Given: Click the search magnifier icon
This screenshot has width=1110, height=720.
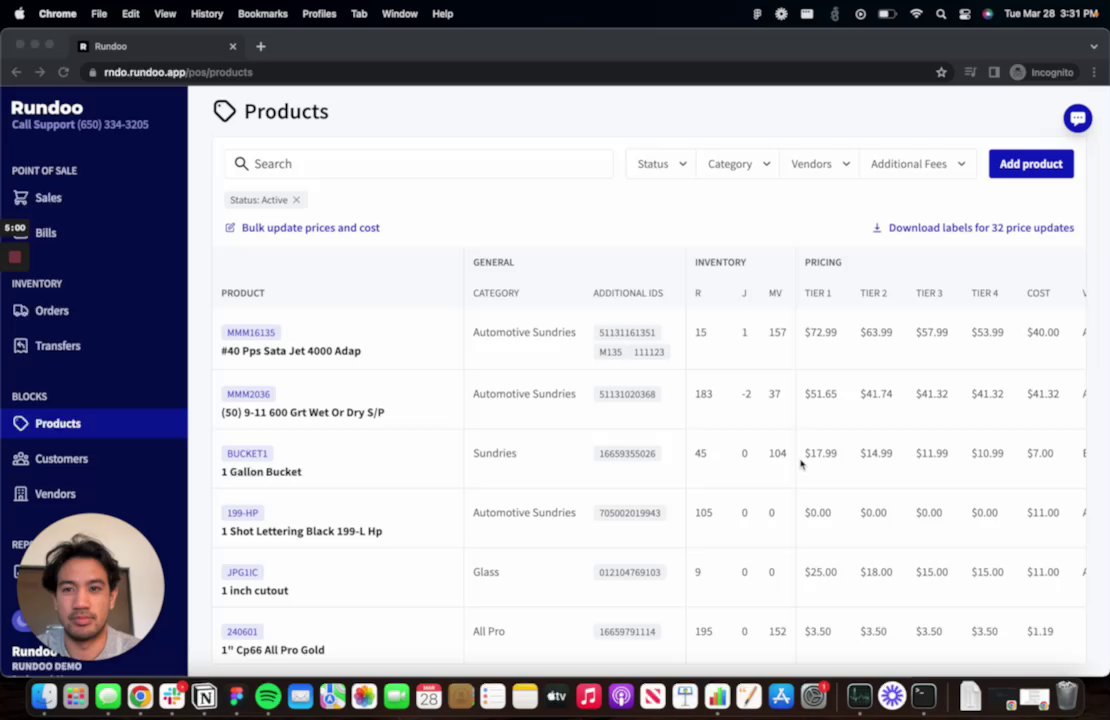Looking at the screenshot, I should pos(241,164).
